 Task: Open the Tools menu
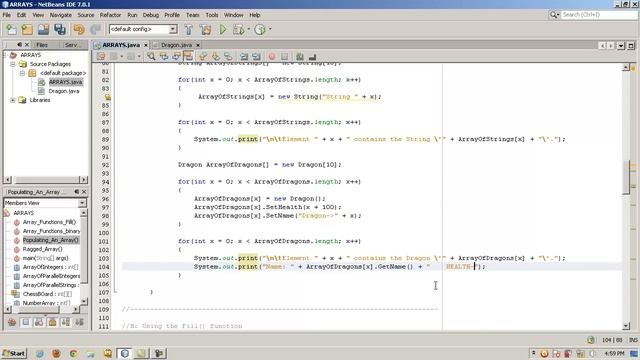click(x=211, y=15)
